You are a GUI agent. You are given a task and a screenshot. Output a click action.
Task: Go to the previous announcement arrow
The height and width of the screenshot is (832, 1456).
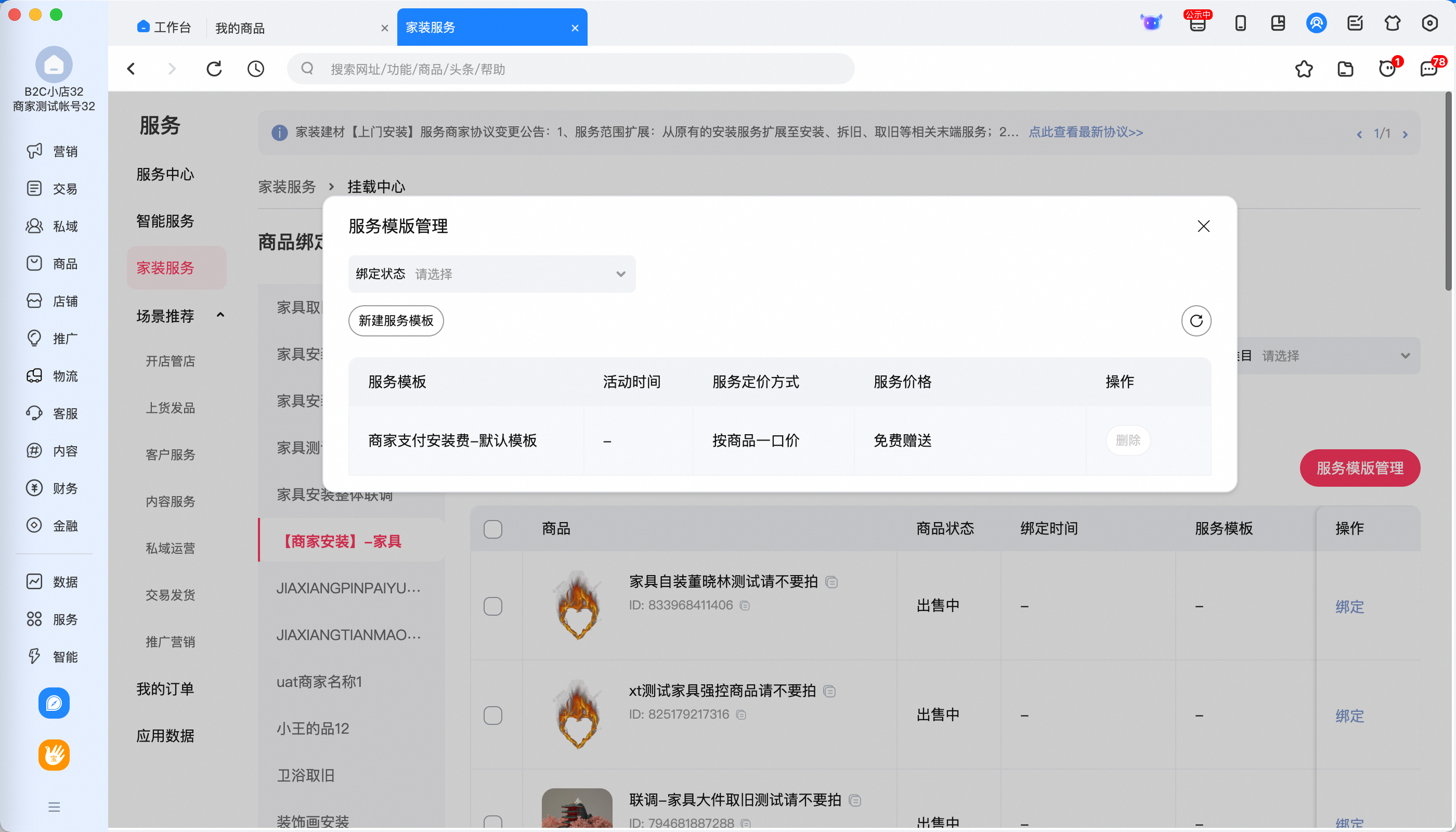coord(1359,134)
